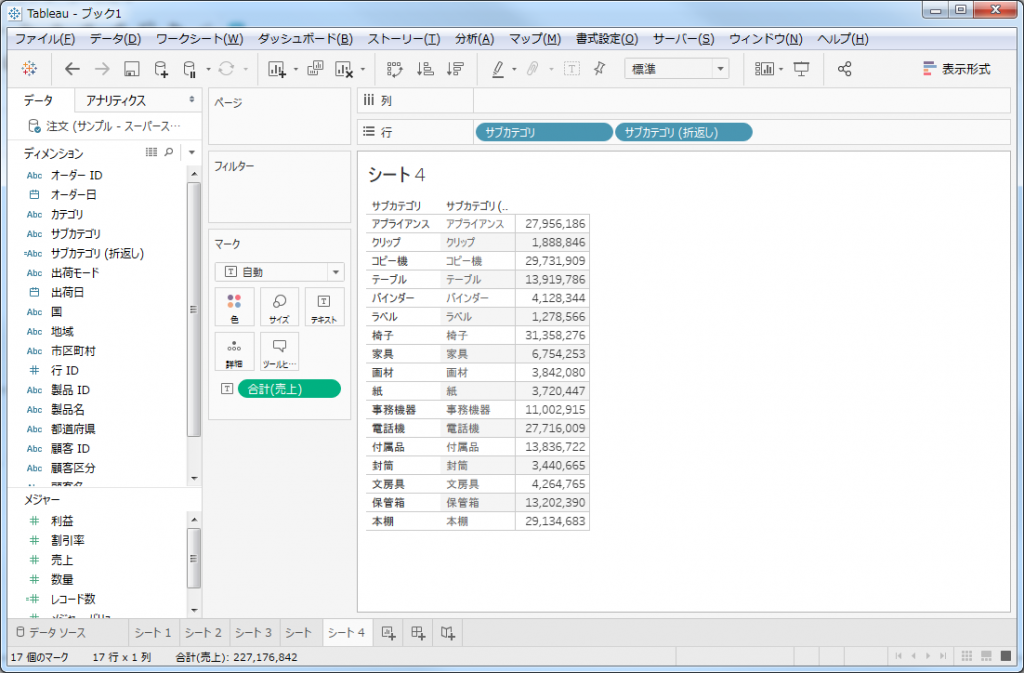Open the Dimensions pane dropdown arrow
The width and height of the screenshot is (1024, 673).
[x=190, y=153]
